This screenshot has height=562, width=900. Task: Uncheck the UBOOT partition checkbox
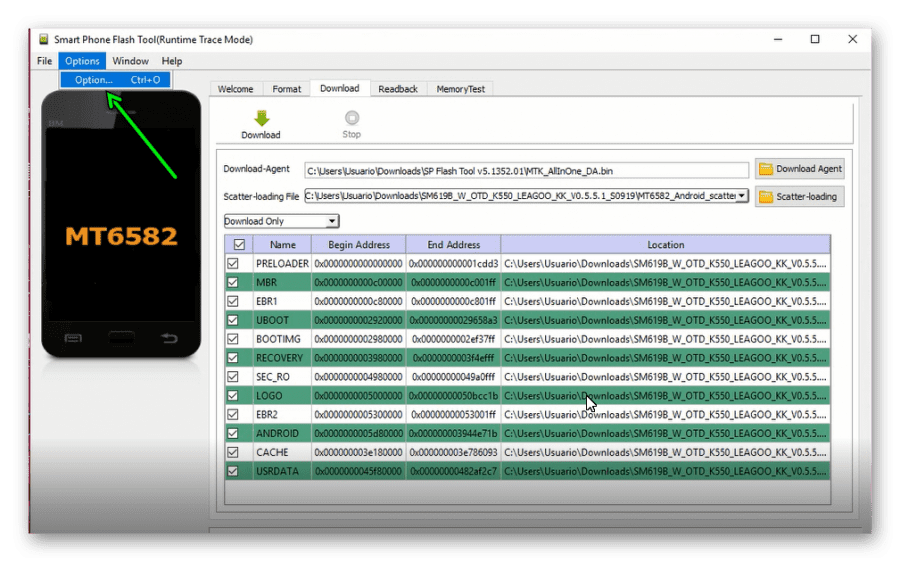tap(232, 320)
